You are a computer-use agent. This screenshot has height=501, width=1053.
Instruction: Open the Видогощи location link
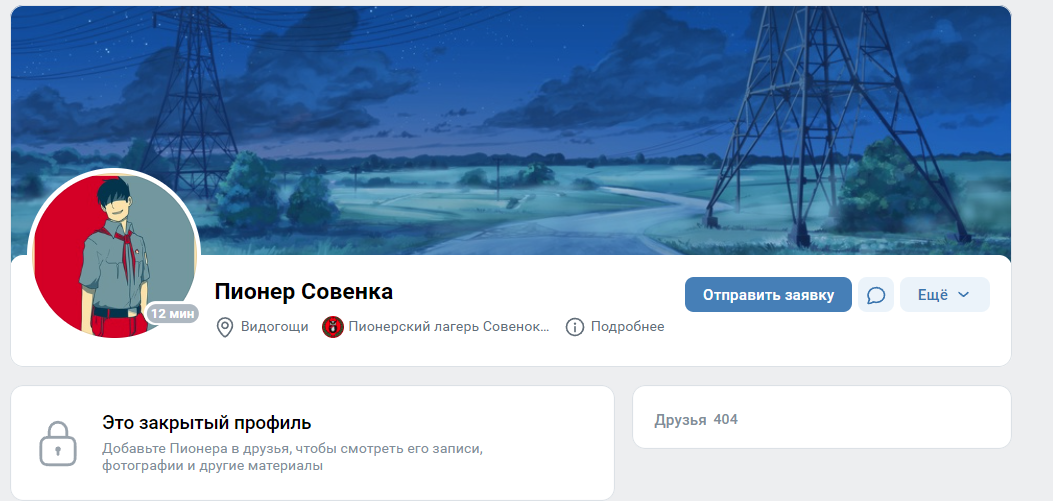[275, 327]
